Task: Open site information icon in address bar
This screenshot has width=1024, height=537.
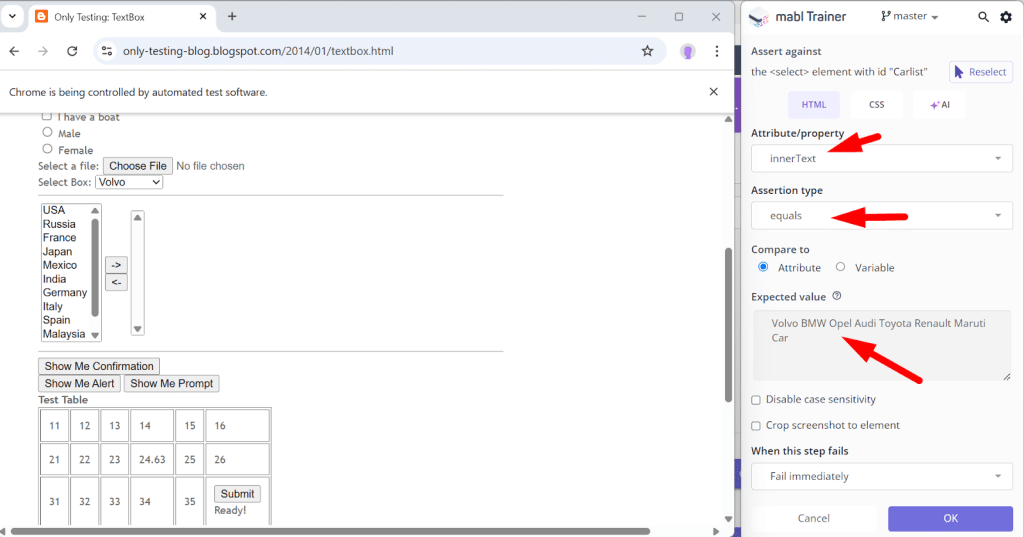Action: click(x=107, y=51)
